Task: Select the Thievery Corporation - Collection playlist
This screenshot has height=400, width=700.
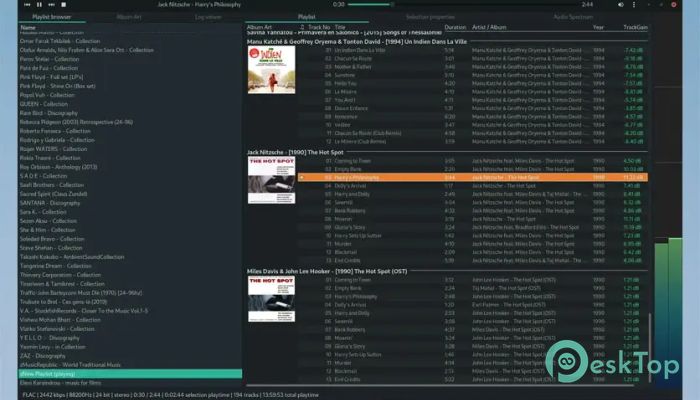Action: (x=60, y=275)
